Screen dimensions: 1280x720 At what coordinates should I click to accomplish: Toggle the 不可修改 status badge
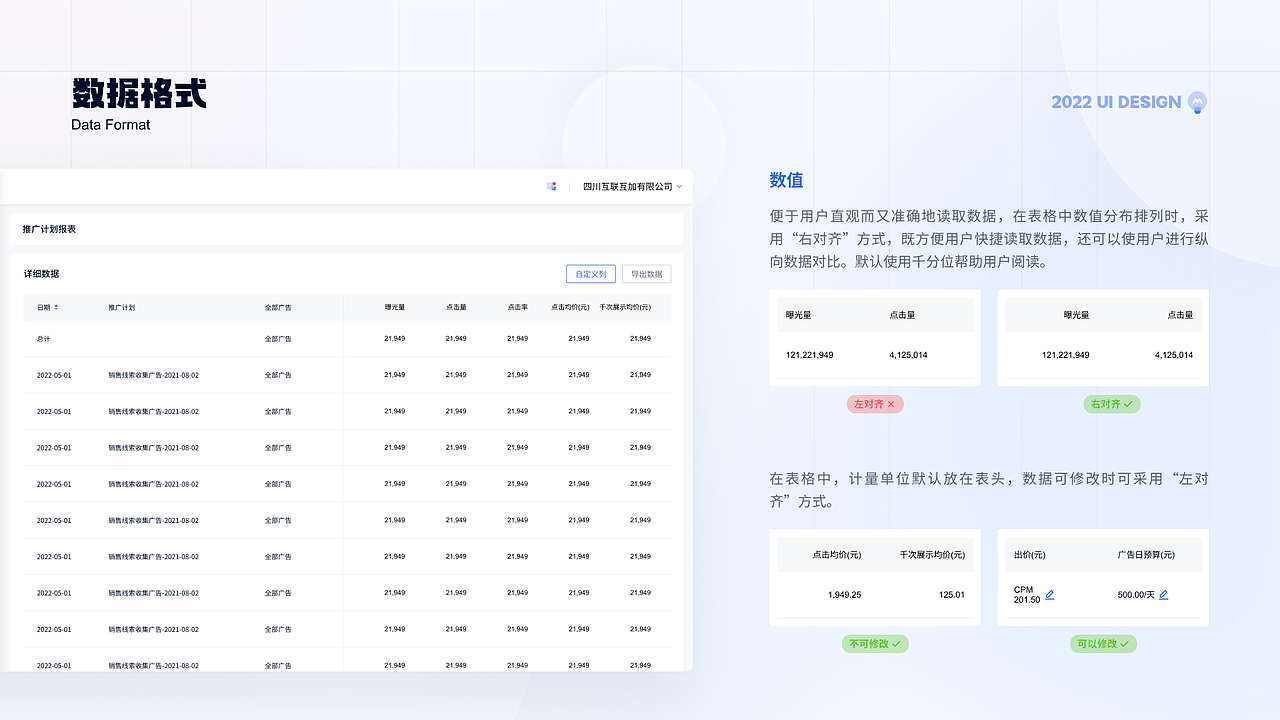coord(875,644)
